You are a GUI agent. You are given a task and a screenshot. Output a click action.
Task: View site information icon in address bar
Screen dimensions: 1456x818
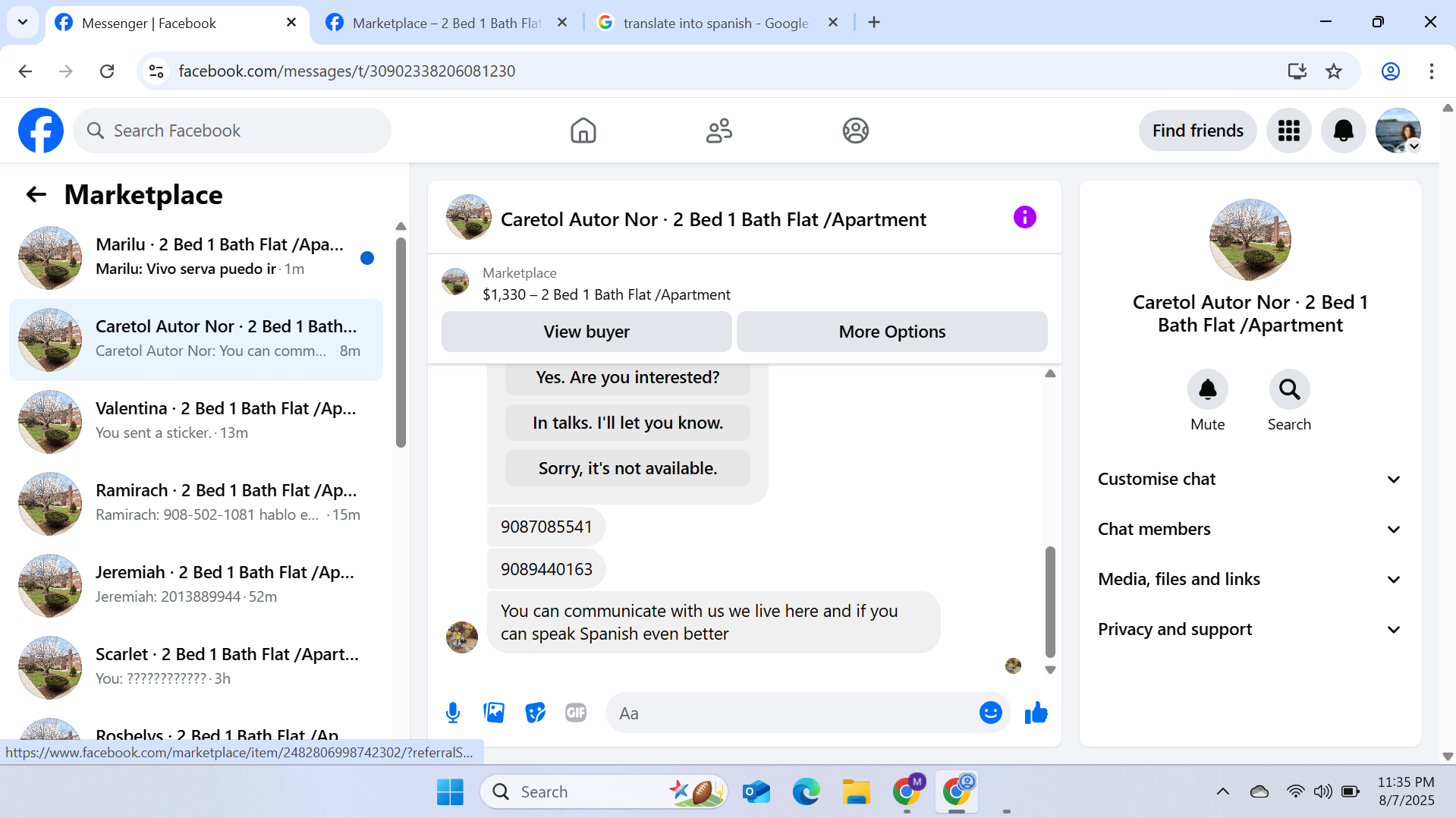(x=156, y=71)
